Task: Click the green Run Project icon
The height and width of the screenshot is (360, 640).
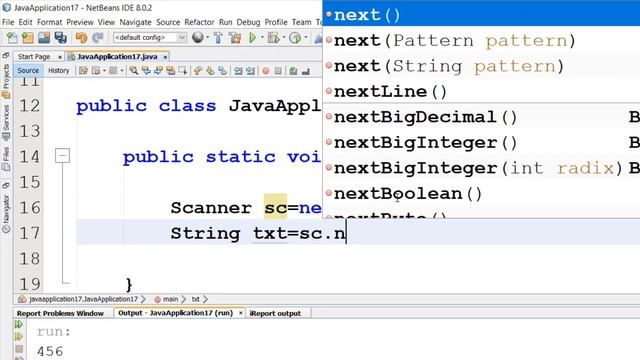Action: [252, 38]
